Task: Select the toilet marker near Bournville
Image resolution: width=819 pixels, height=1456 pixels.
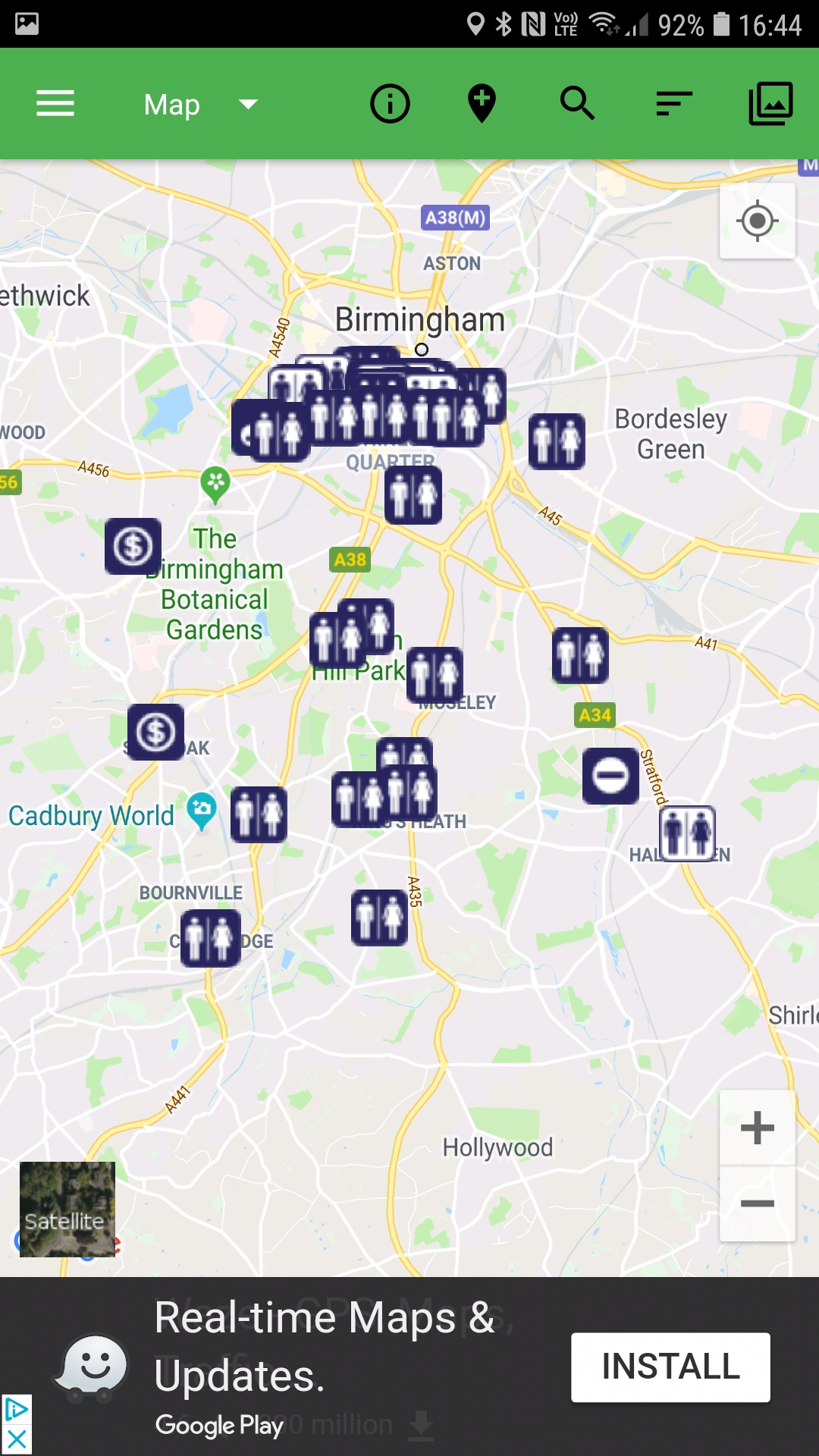Action: (x=211, y=938)
